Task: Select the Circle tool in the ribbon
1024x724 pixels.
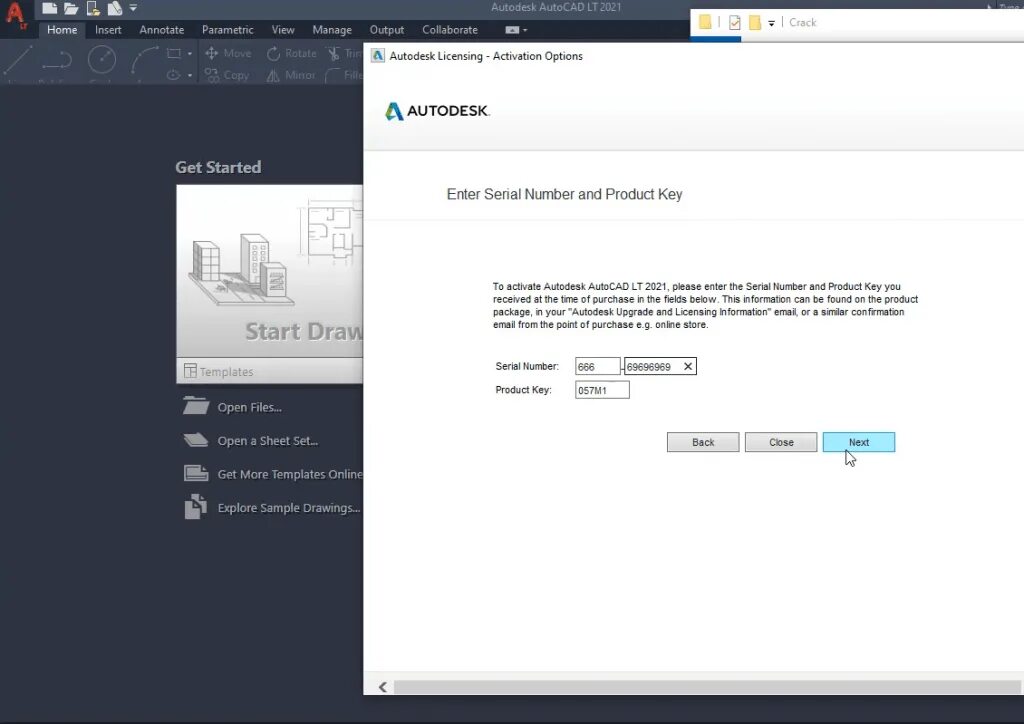Action: [x=102, y=60]
